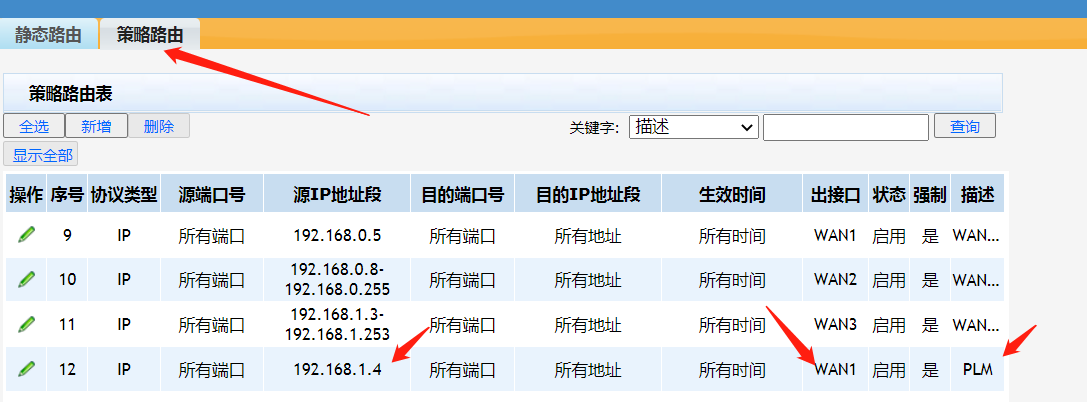1087x402 pixels.
Task: Click the 状态 column header
Action: 889,195
